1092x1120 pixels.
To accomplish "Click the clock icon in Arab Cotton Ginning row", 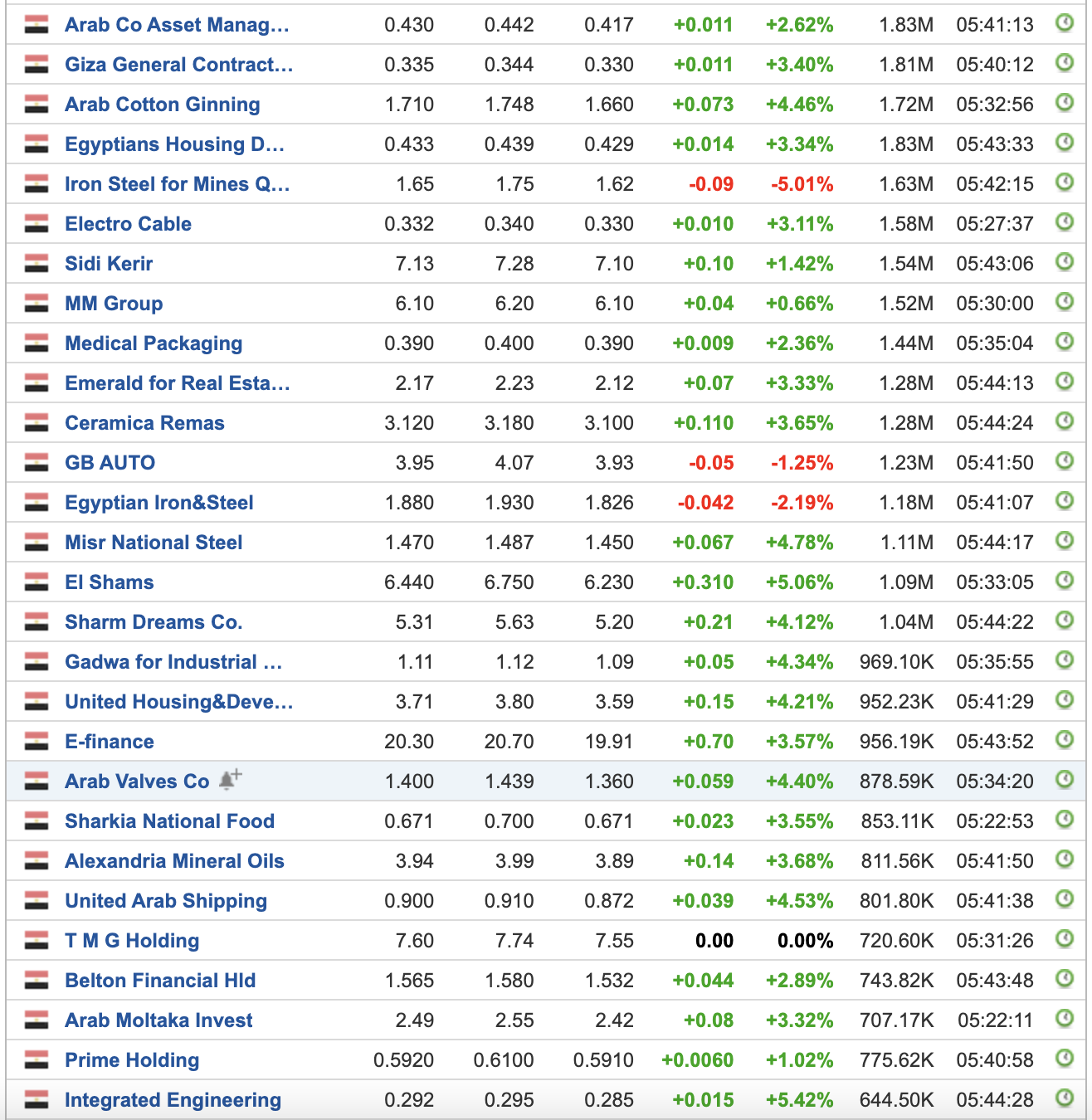I will pos(1065,103).
